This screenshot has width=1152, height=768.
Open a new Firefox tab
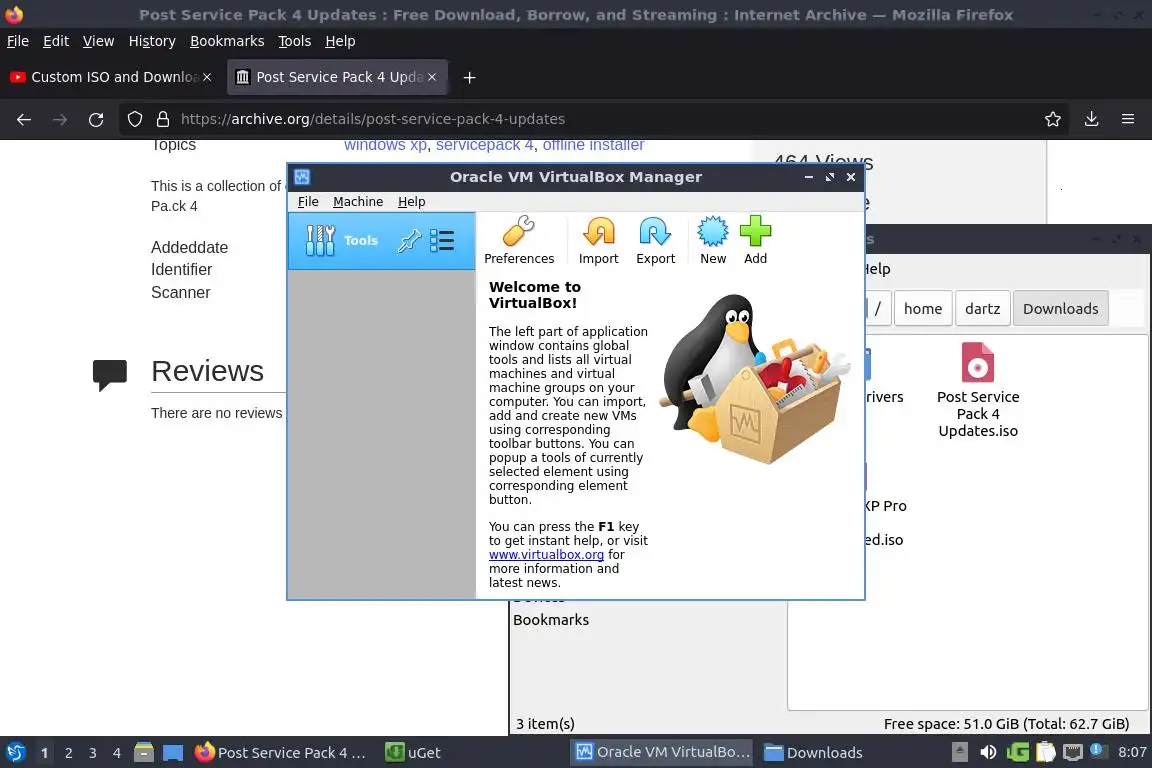click(x=469, y=77)
